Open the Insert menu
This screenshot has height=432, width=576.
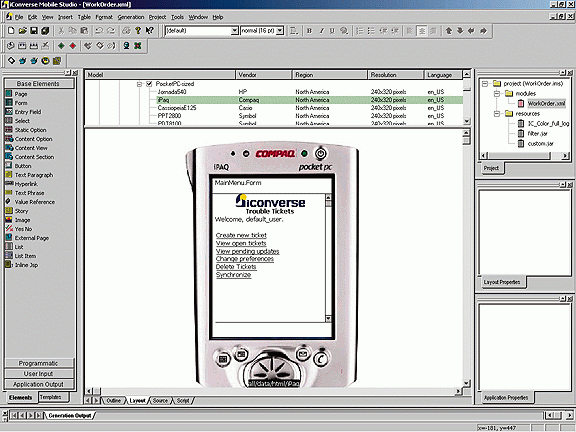[x=65, y=17]
